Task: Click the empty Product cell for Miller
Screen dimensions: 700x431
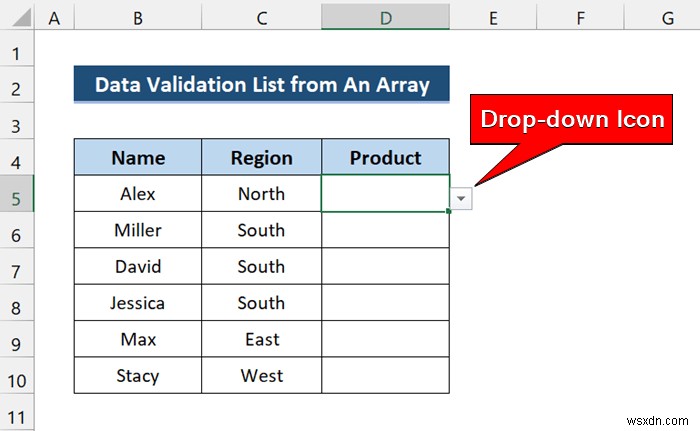Action: [385, 230]
